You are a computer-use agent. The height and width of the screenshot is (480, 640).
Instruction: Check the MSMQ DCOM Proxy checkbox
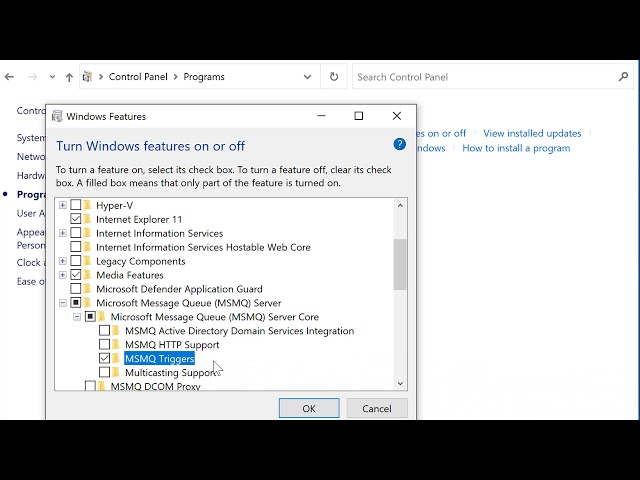click(x=90, y=386)
